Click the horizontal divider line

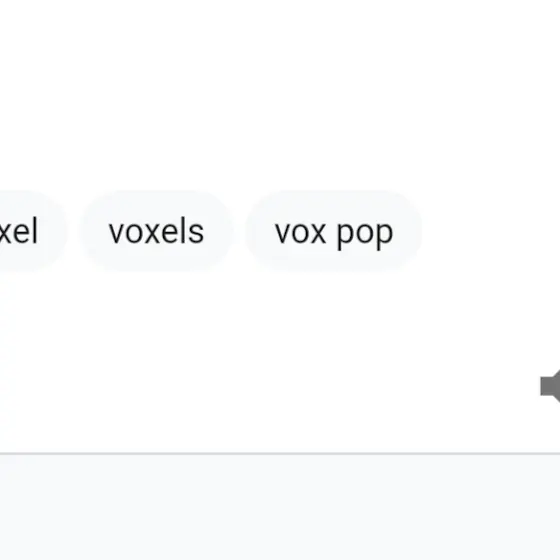tap(280, 454)
